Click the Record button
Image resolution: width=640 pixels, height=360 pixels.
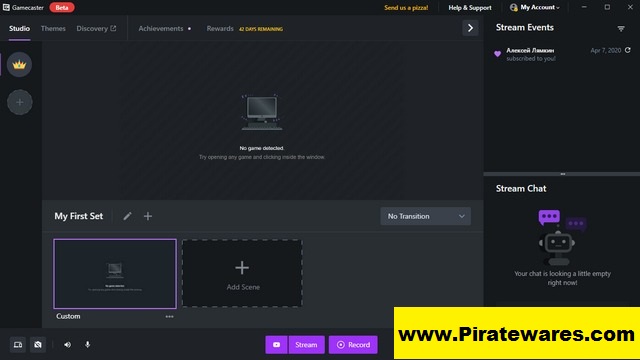(353, 344)
